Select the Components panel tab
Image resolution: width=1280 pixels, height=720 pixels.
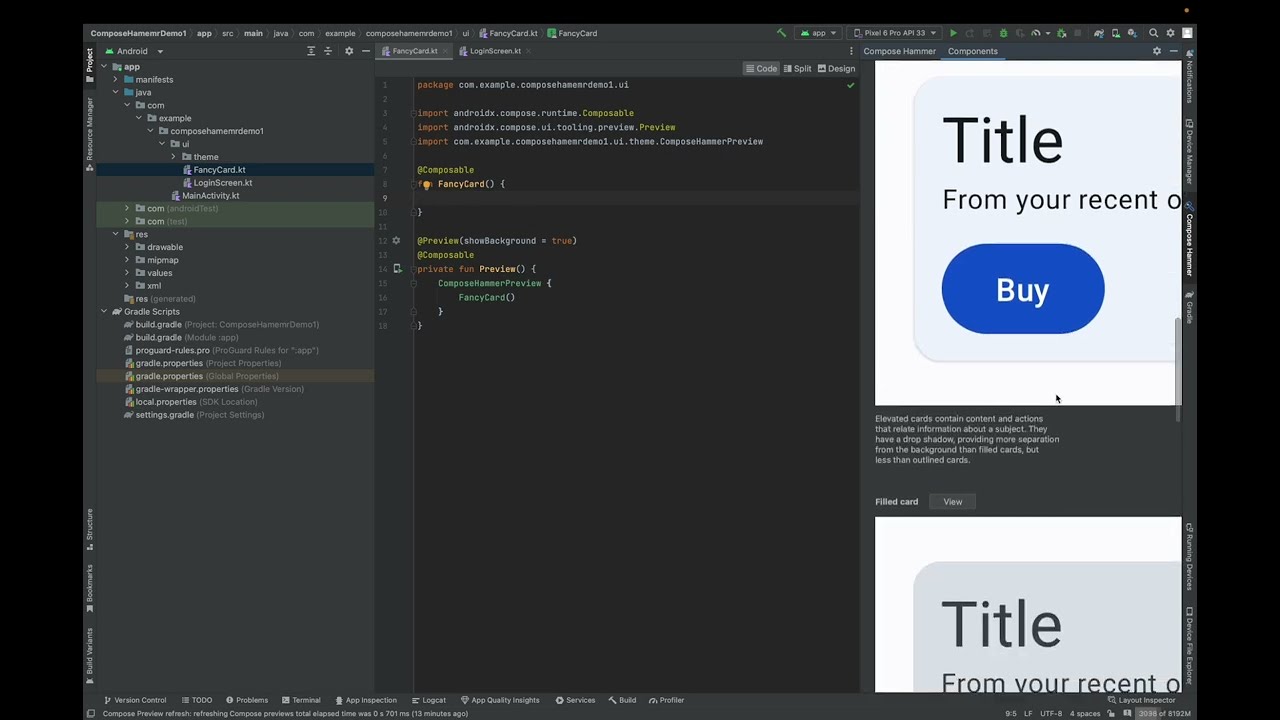tap(973, 51)
